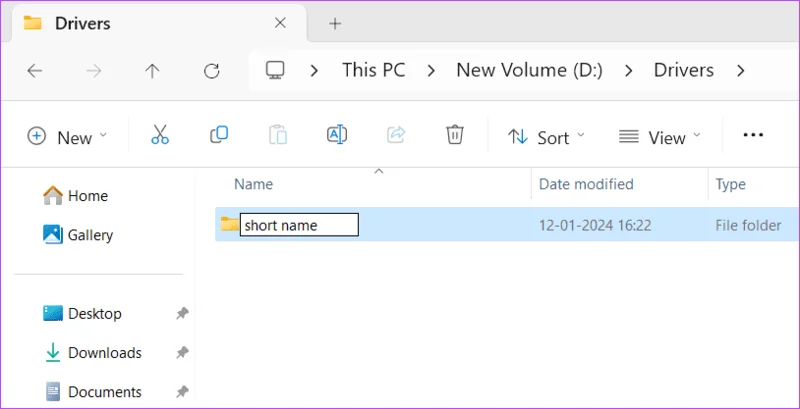The width and height of the screenshot is (800, 409).
Task: Click the Delete trash can icon
Action: (x=455, y=135)
